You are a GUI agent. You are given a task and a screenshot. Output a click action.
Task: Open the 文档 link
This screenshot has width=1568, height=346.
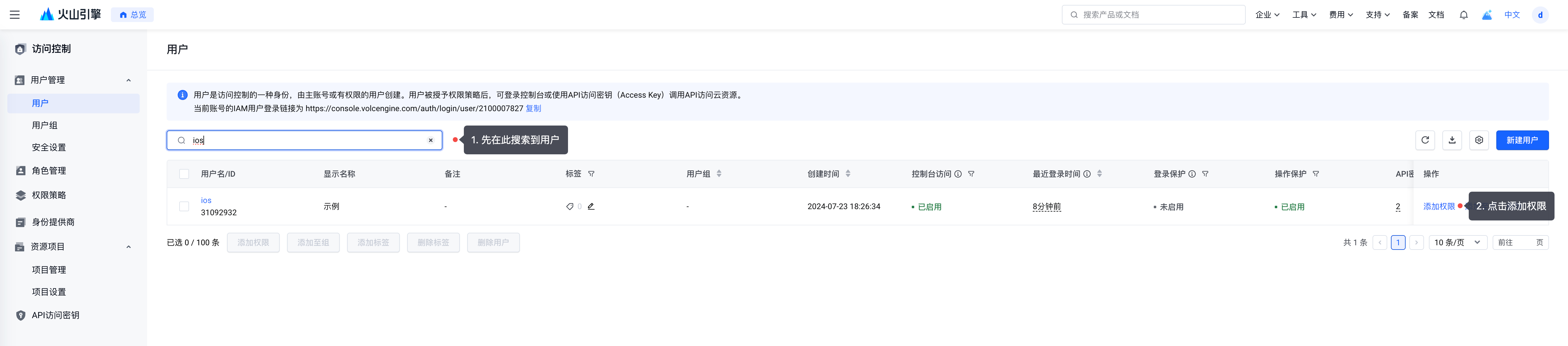[x=1436, y=15]
